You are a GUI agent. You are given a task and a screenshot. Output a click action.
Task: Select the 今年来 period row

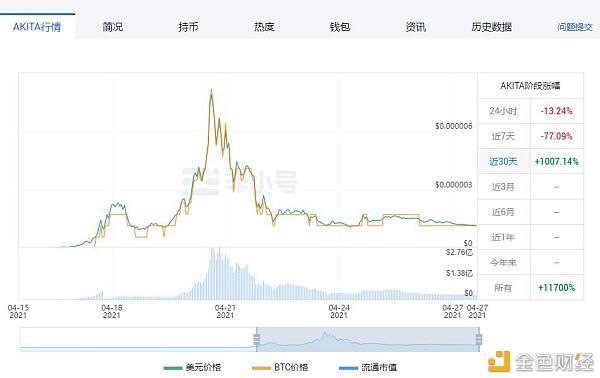pyautogui.click(x=530, y=262)
